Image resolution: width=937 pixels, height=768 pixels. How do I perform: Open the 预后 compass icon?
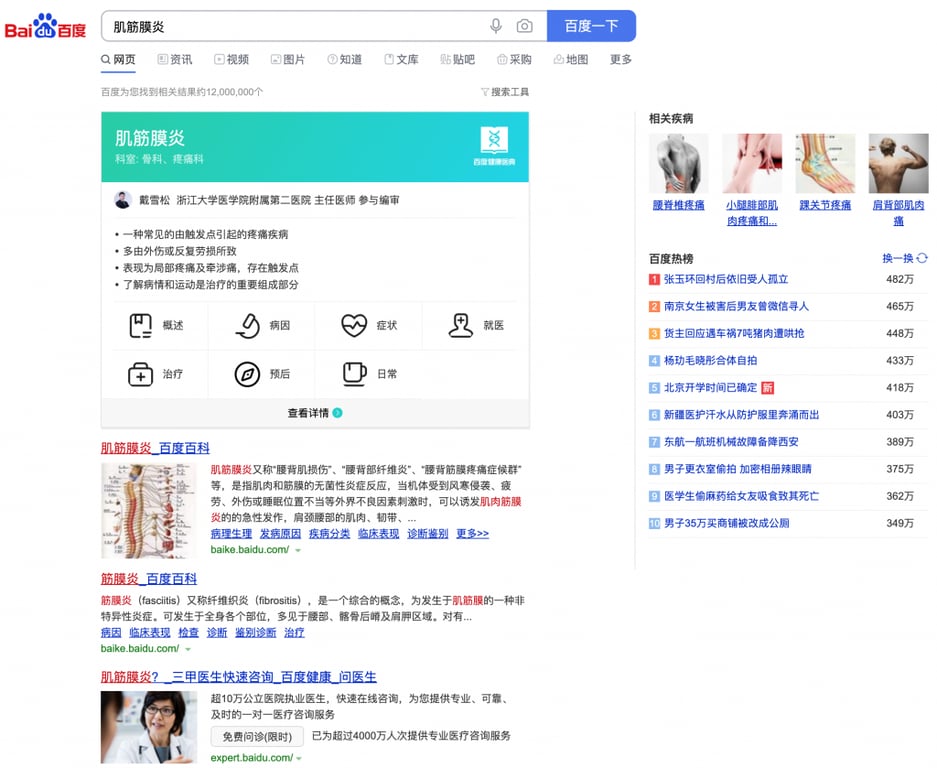(x=247, y=374)
